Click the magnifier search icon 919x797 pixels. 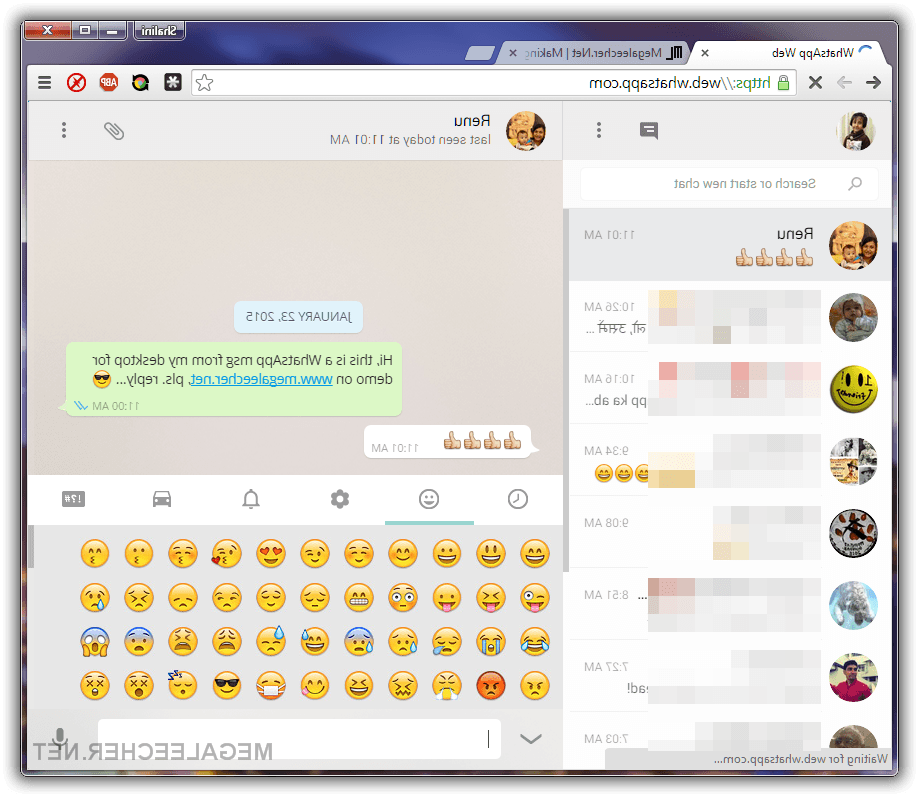point(855,184)
